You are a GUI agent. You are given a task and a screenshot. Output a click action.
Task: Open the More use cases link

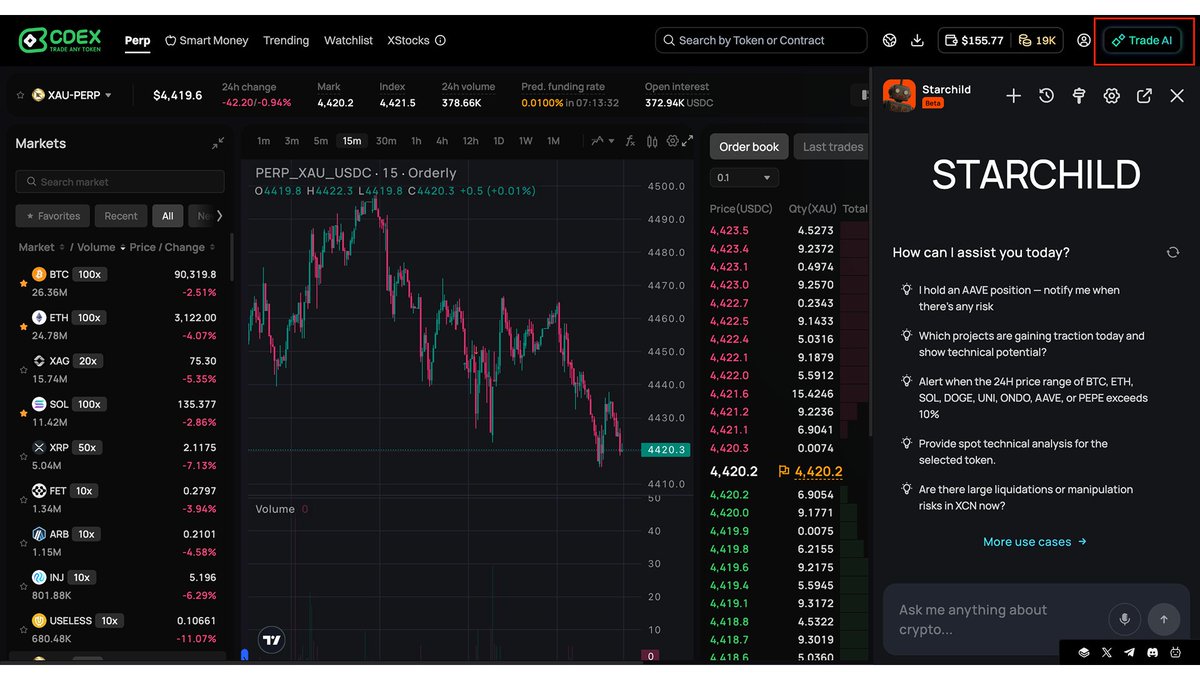(1035, 542)
